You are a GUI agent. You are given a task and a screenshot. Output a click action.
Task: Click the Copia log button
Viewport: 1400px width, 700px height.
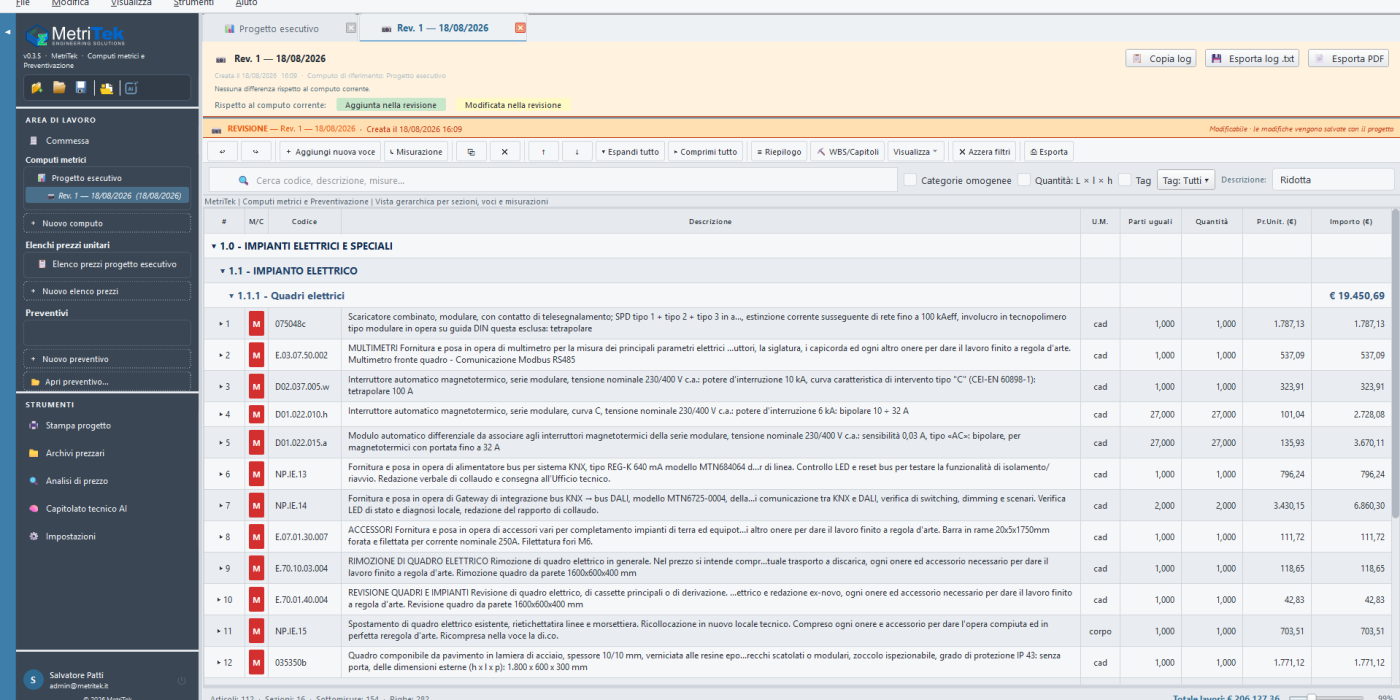pos(1160,59)
